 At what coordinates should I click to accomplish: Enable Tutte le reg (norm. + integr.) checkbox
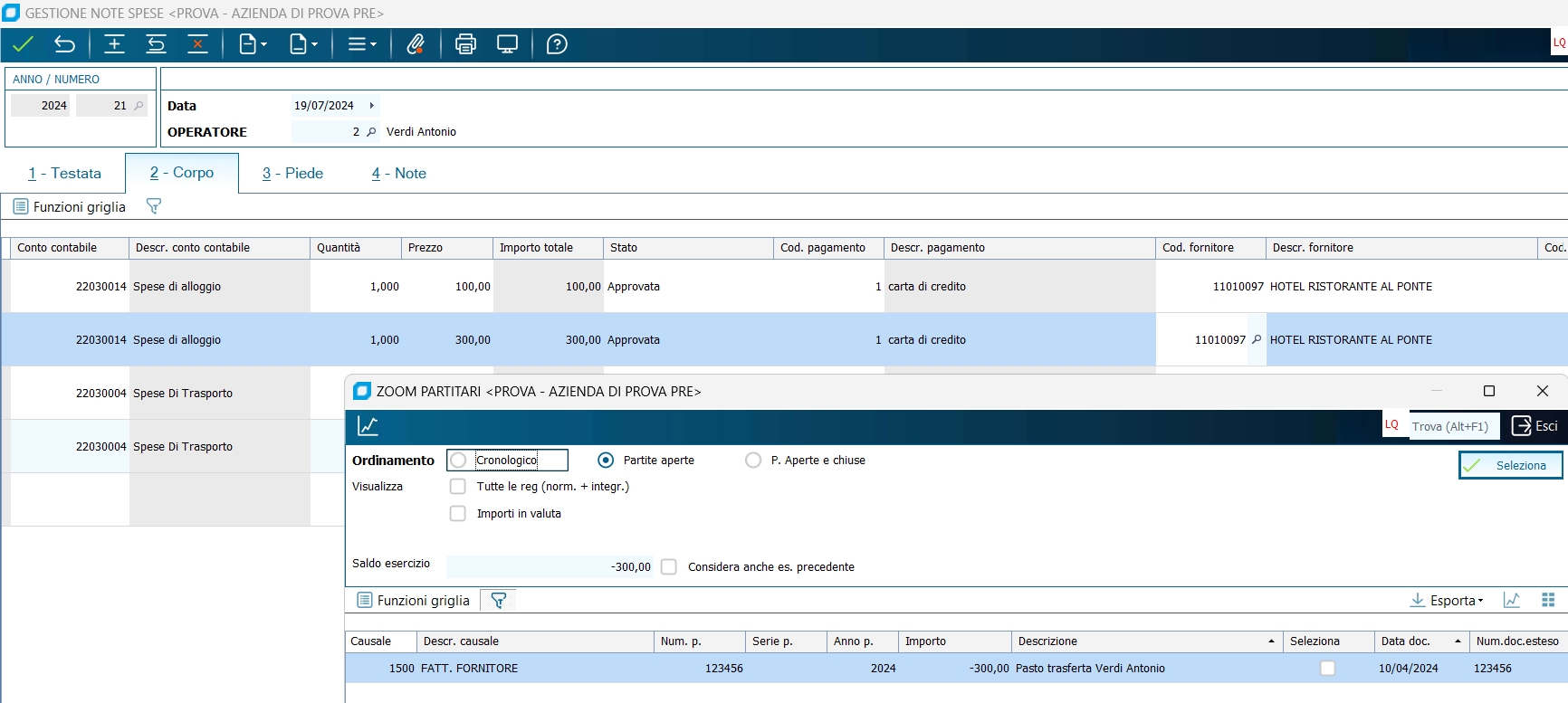(x=458, y=487)
